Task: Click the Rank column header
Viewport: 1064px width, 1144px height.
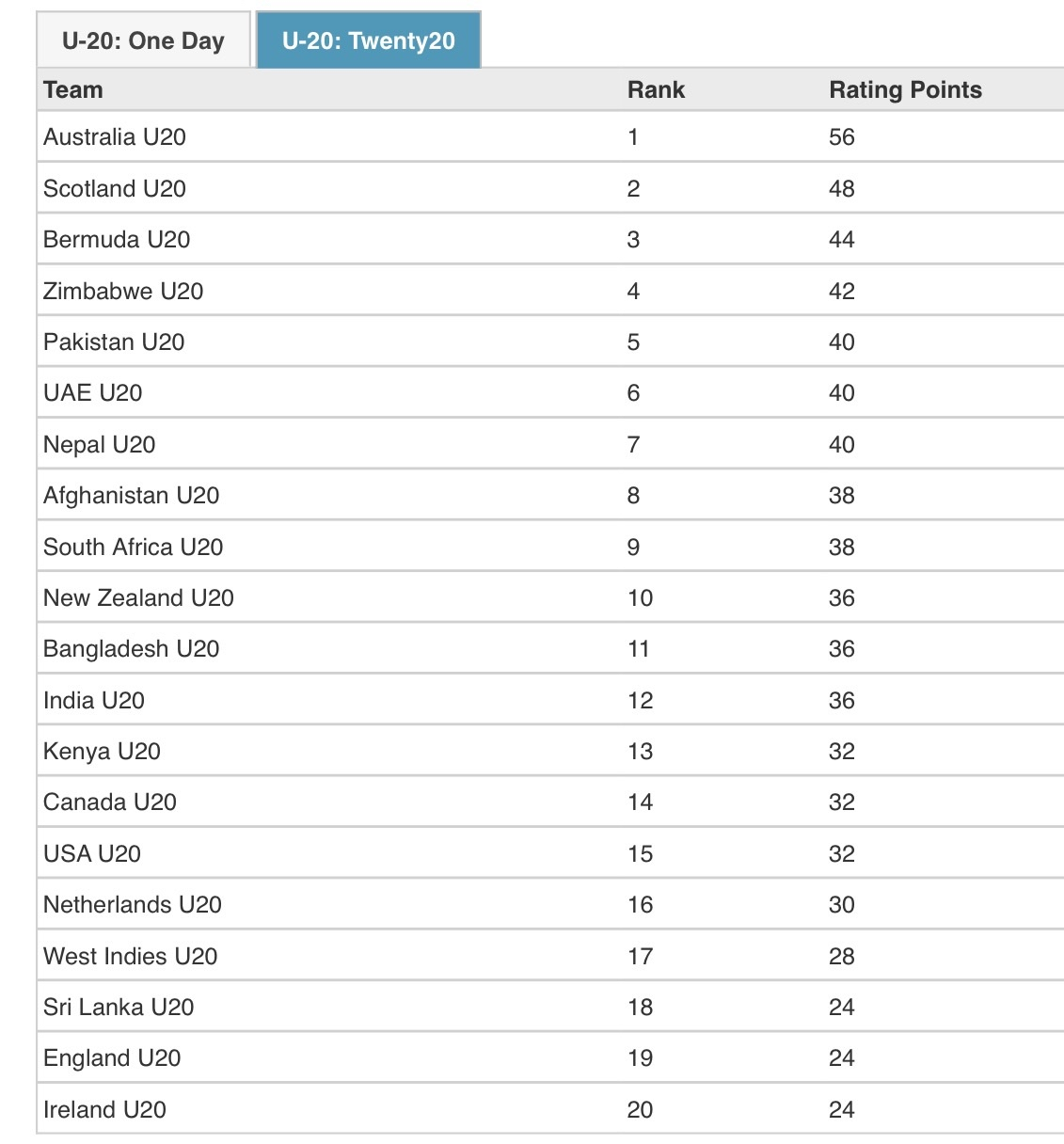Action: 656,90
